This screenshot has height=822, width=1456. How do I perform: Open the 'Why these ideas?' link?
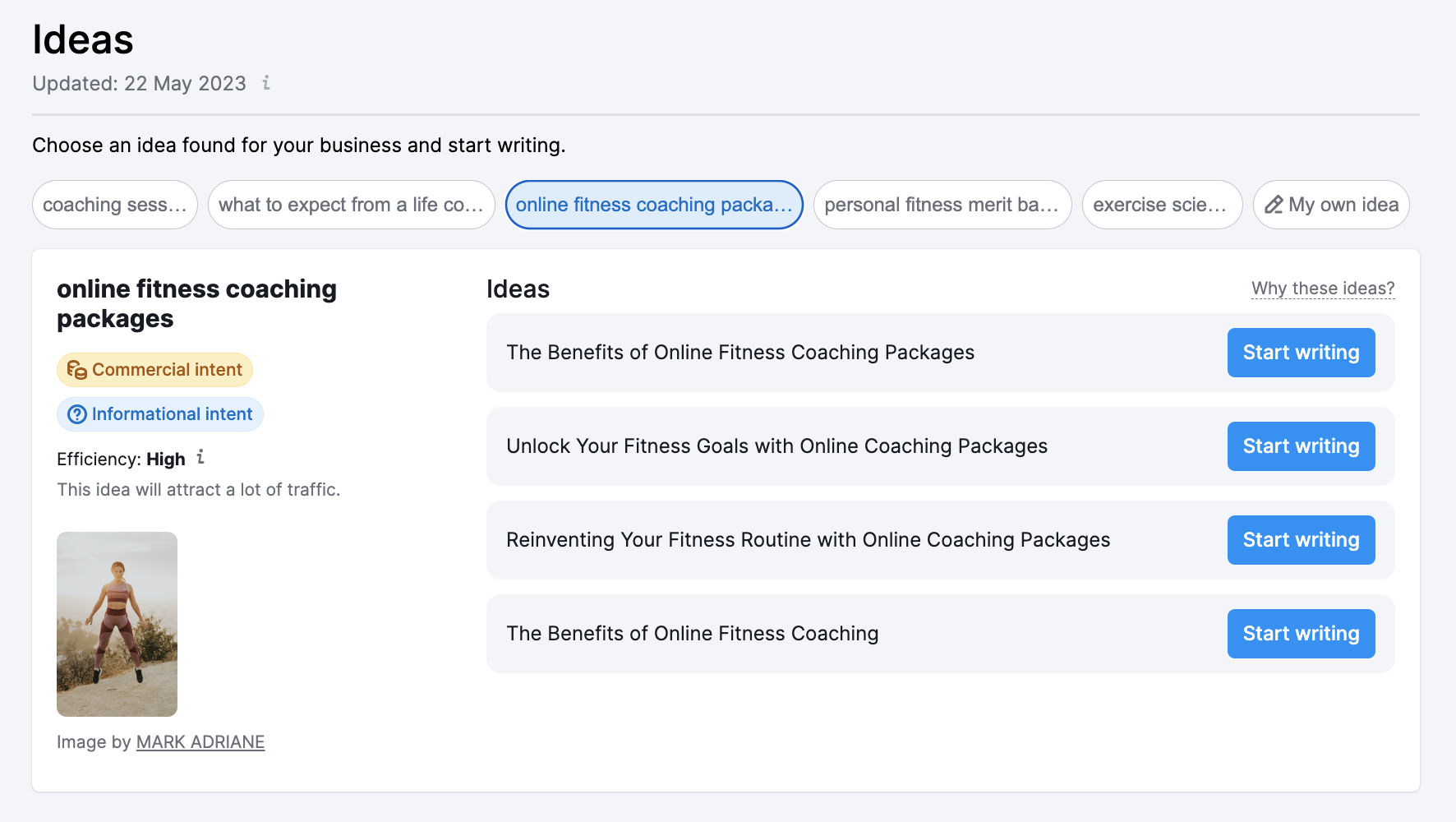[1323, 289]
